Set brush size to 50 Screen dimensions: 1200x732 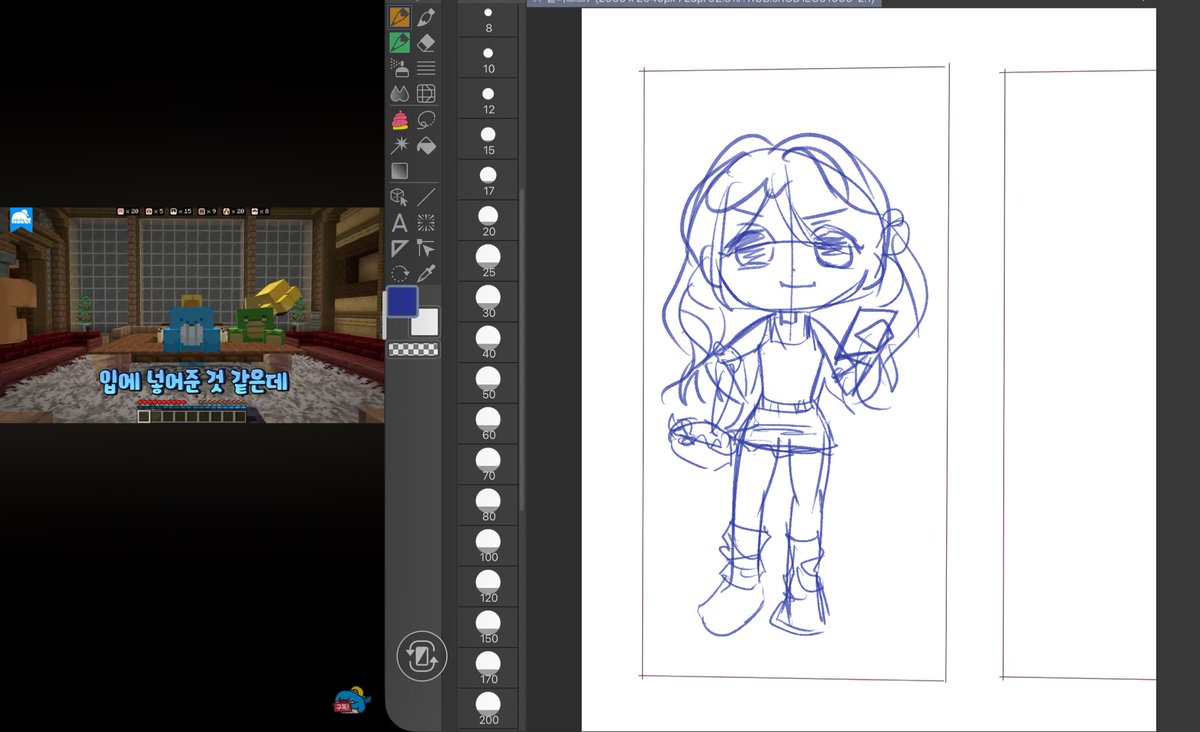tap(488, 383)
